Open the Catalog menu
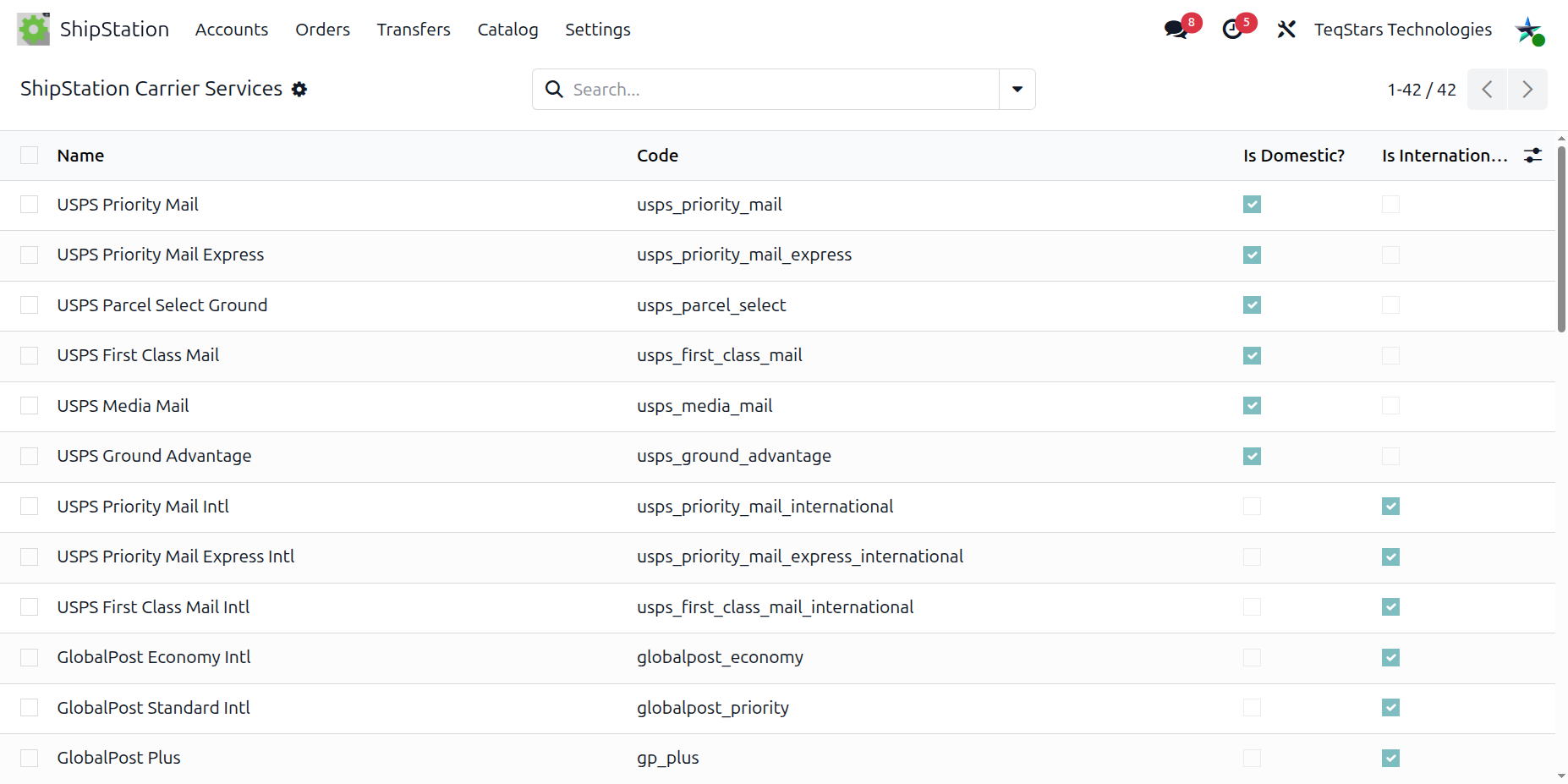Screen dimensions: 1568x784 point(507,30)
